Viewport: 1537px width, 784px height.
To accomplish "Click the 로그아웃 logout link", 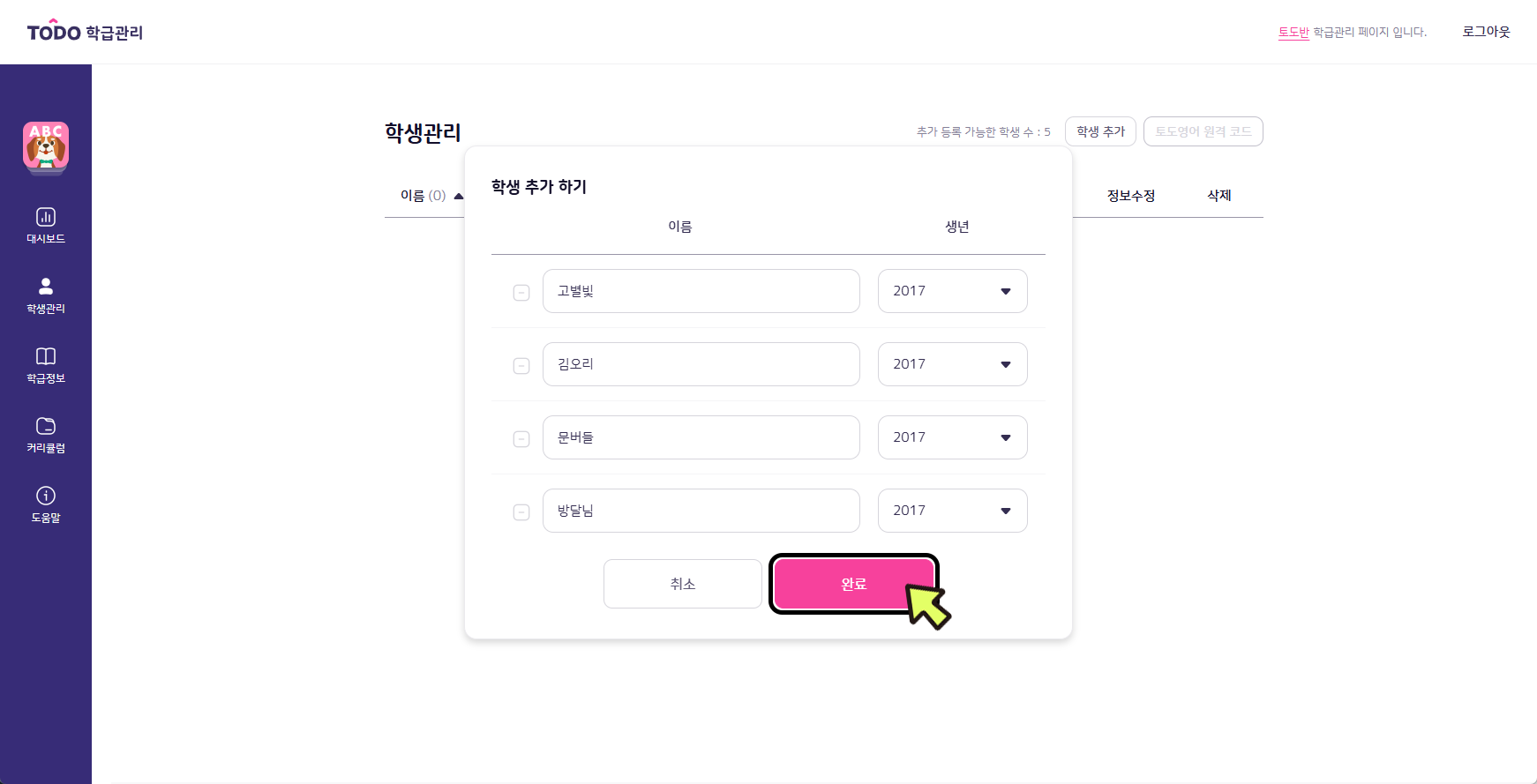I will point(1487,32).
